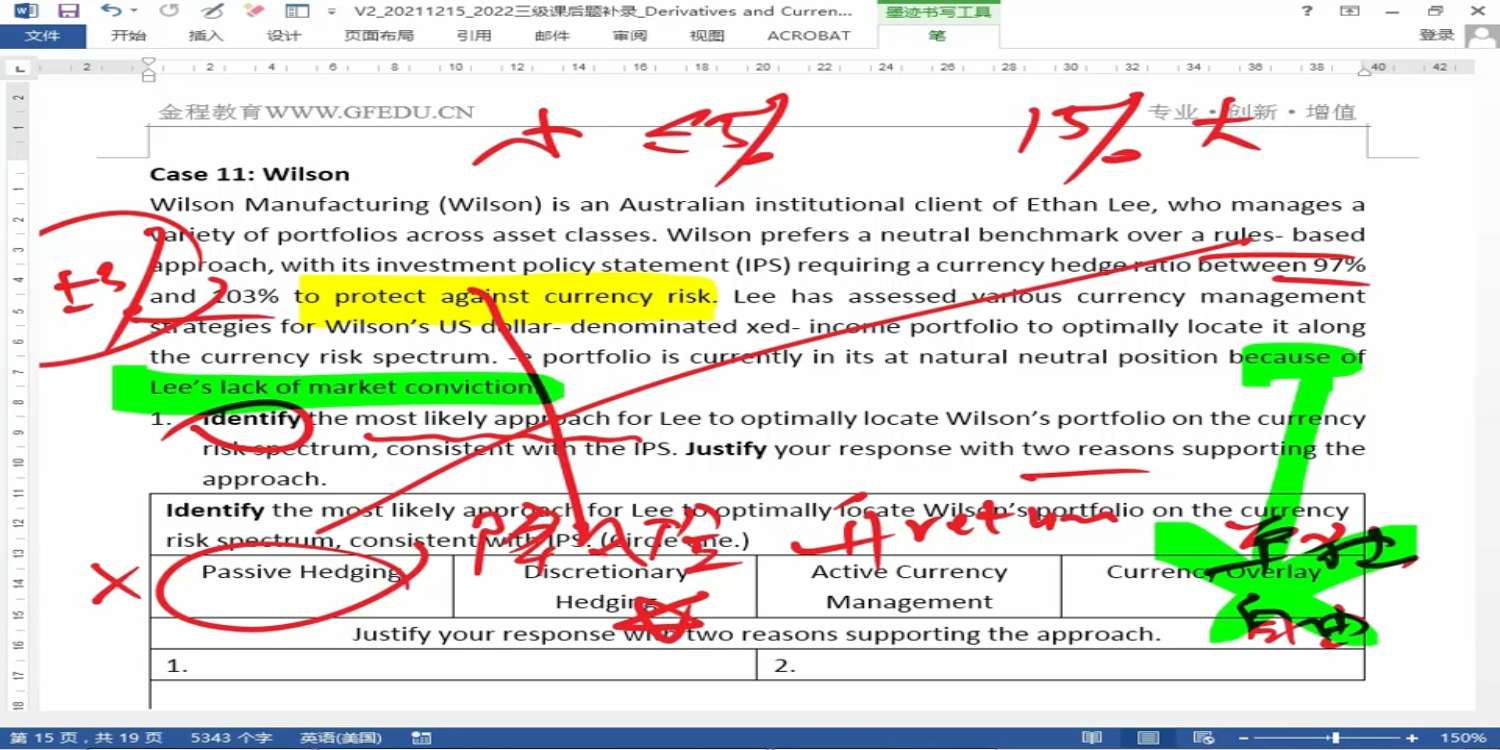Switch to the 视图 (View) ribbon tab
Screen dimensions: 1500x750
coord(707,36)
